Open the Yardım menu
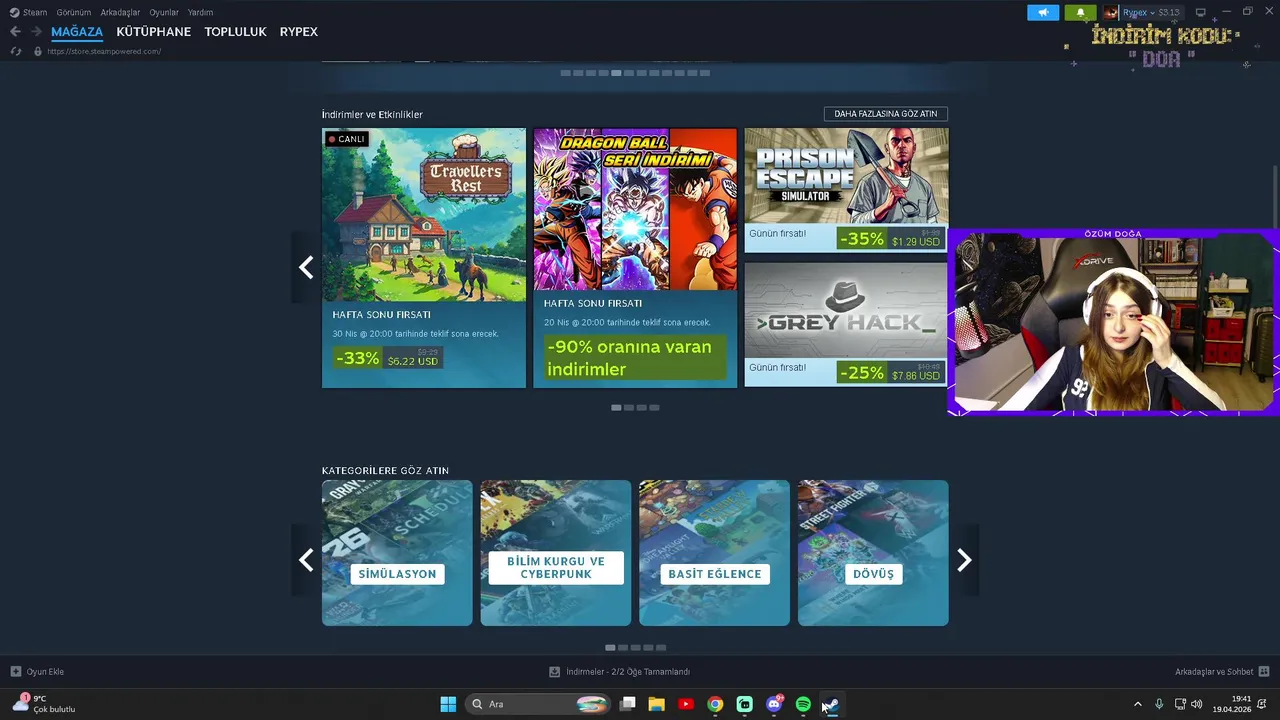 point(200,13)
